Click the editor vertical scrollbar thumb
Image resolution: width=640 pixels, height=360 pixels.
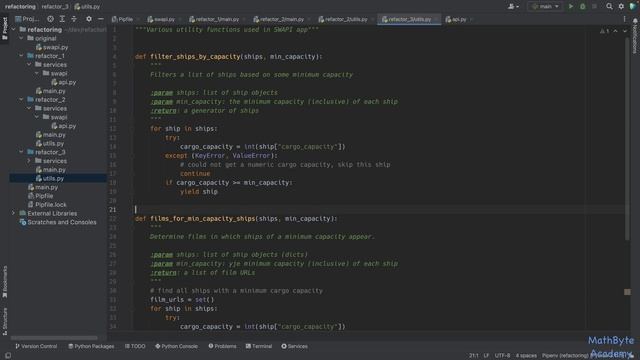pyautogui.click(x=627, y=138)
